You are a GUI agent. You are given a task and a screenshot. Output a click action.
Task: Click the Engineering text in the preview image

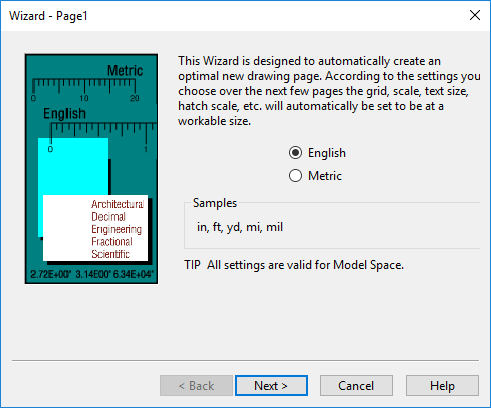tap(117, 229)
